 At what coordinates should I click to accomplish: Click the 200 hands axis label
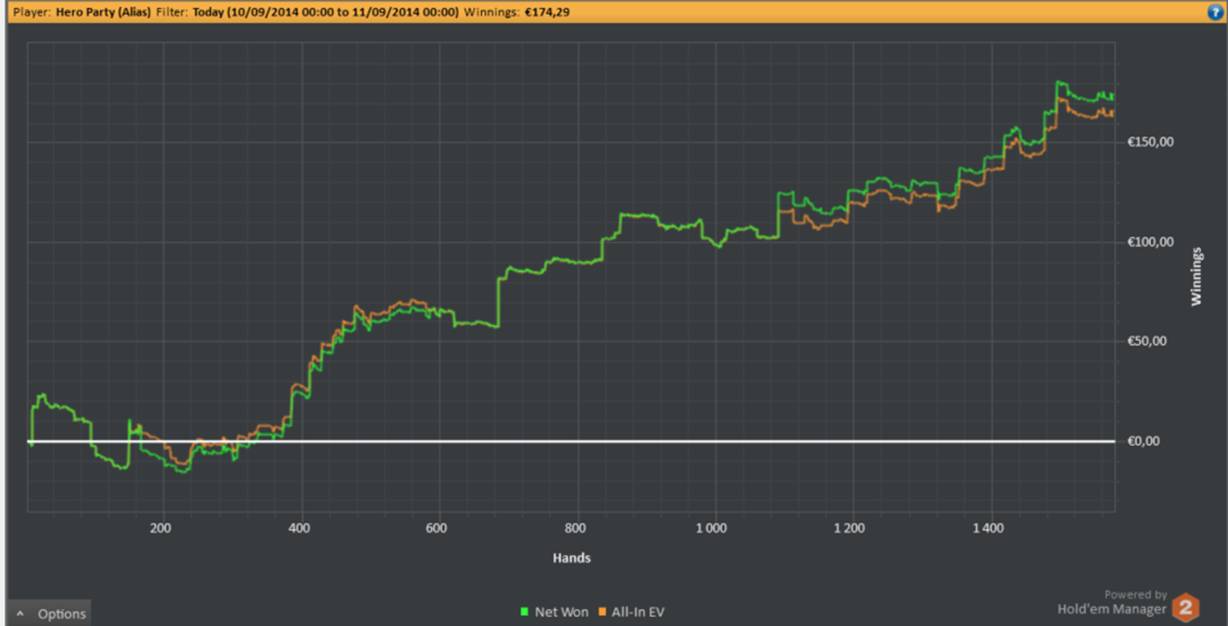(160, 527)
